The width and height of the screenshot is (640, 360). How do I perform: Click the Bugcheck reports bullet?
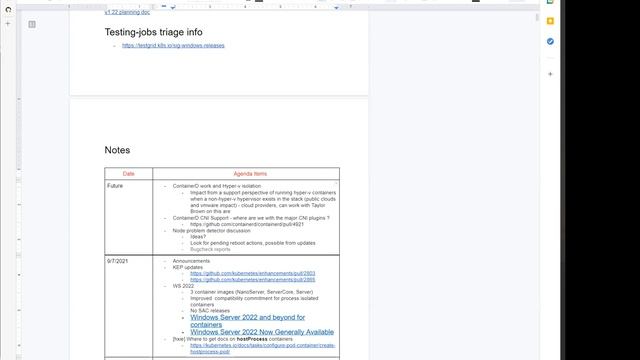coord(210,249)
